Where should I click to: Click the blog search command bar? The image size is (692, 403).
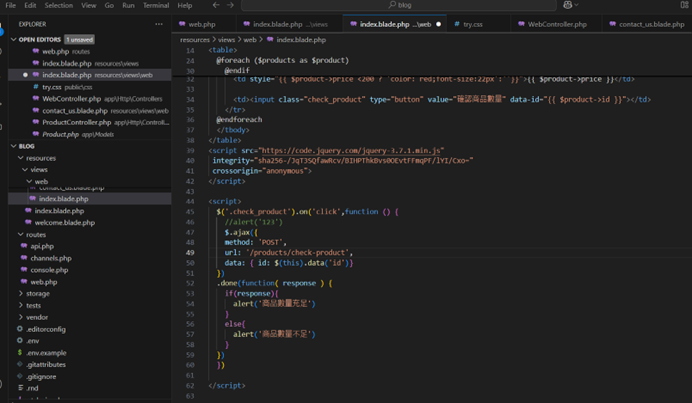399,5
